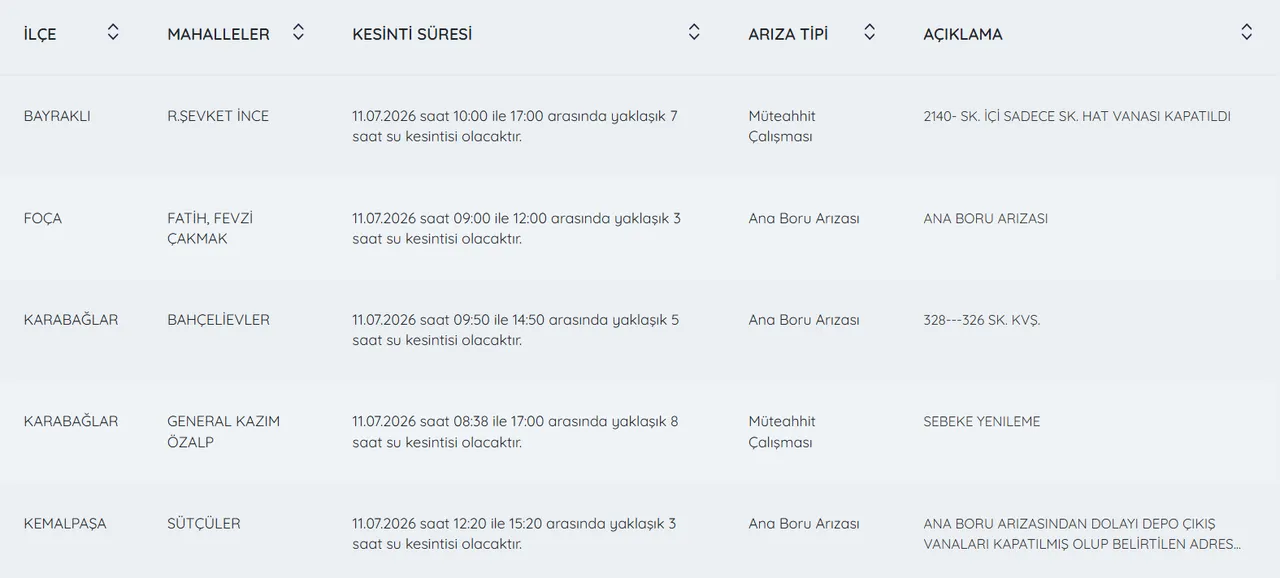Click SEBEKE YENİLEME description
The height and width of the screenshot is (578, 1280).
[x=982, y=422]
